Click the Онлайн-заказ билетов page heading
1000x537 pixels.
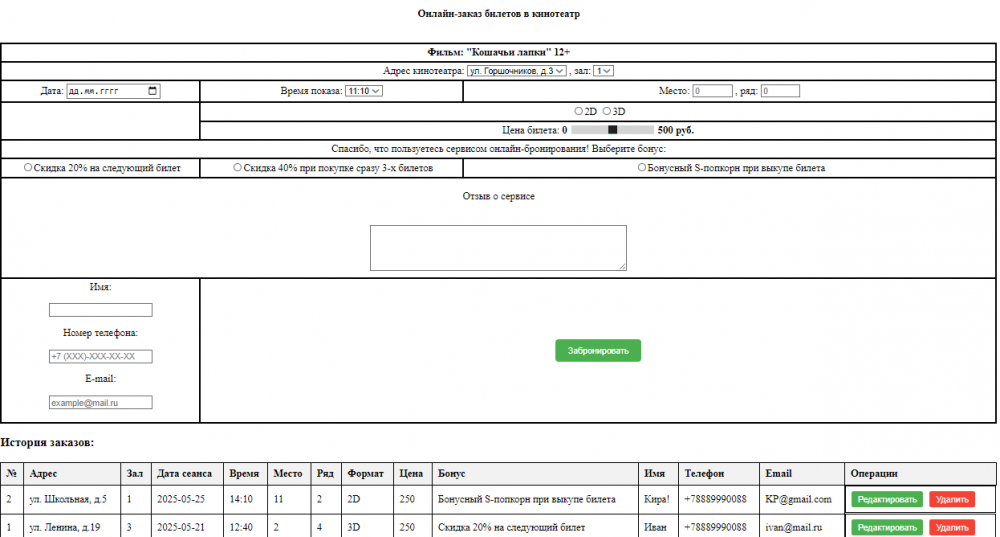[x=498, y=13]
